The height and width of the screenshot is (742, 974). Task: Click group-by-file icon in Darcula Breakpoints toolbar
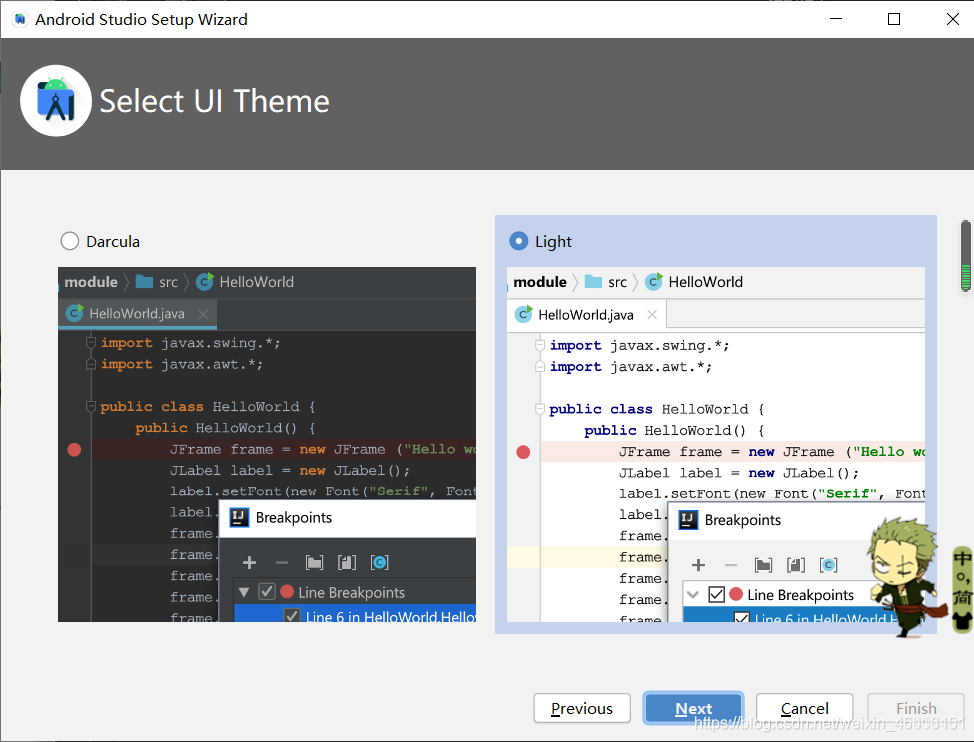pos(347,563)
